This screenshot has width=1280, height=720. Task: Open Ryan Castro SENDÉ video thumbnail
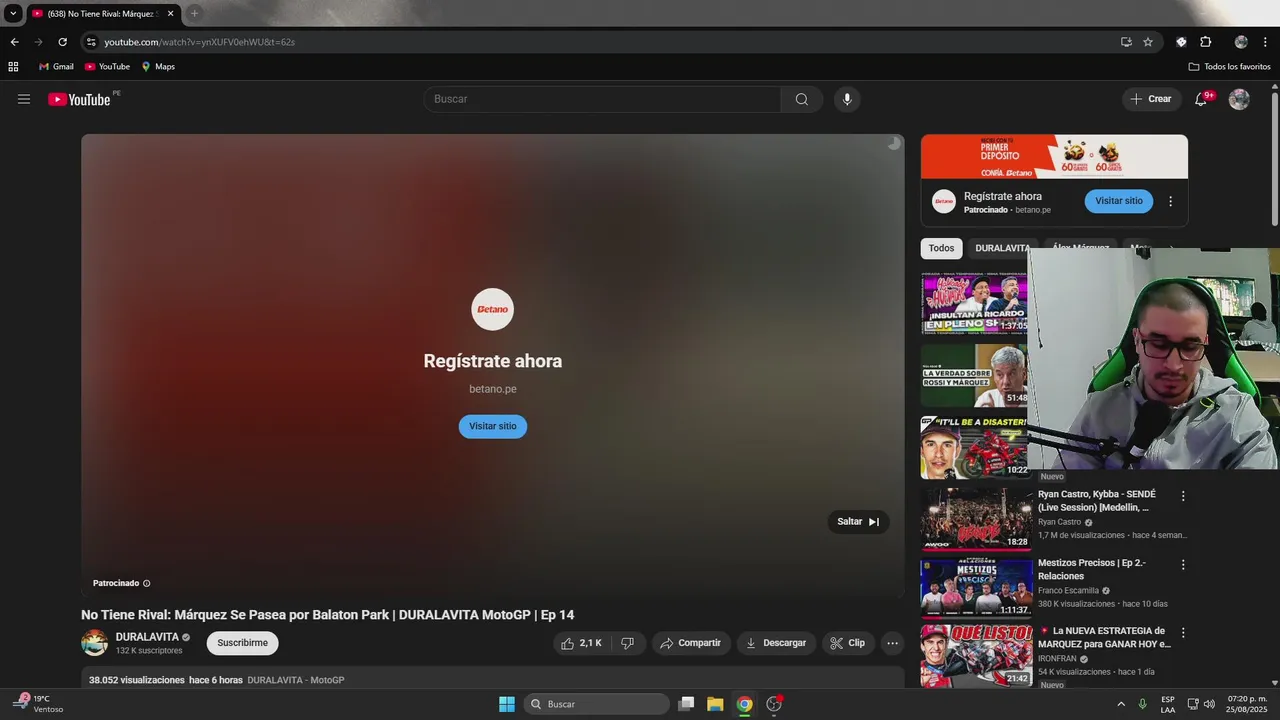click(977, 519)
